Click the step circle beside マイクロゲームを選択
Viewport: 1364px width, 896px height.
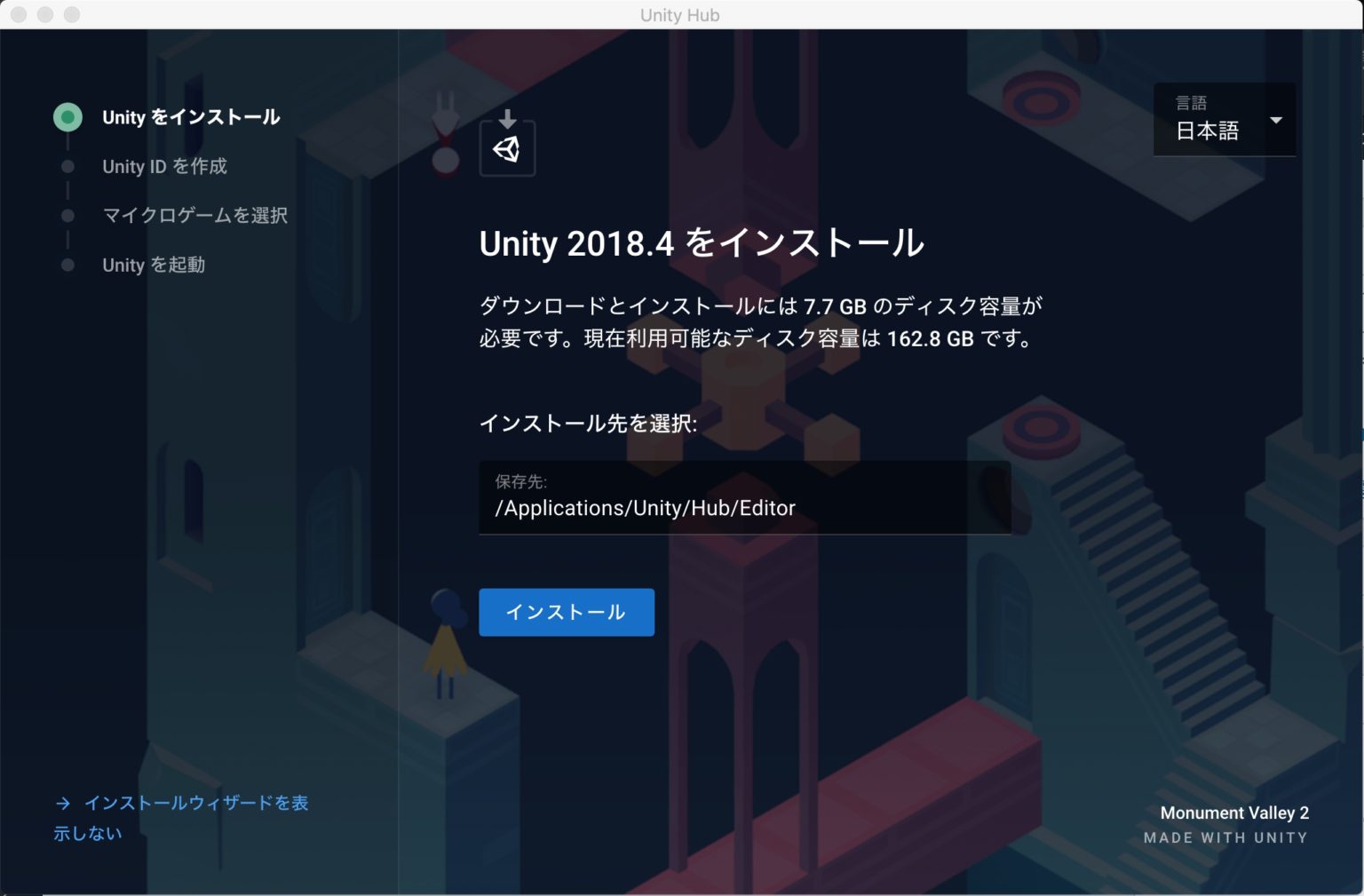click(67, 216)
